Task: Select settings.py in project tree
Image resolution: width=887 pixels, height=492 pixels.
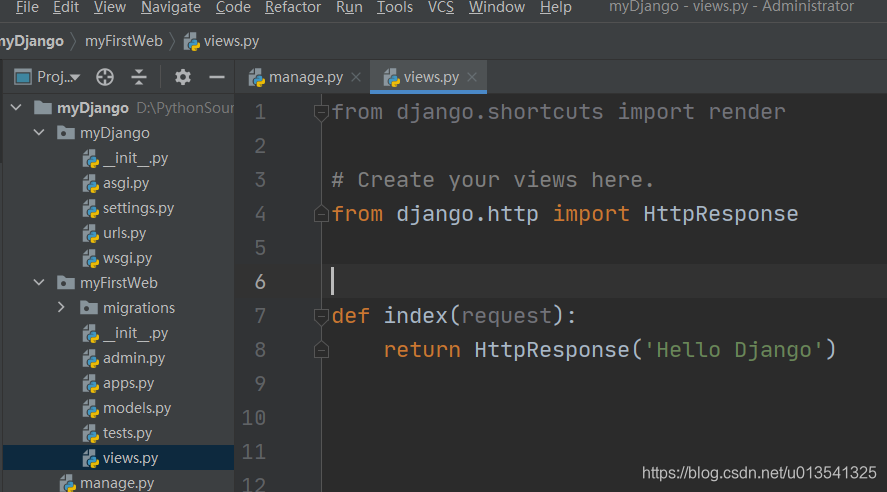Action: (x=138, y=208)
